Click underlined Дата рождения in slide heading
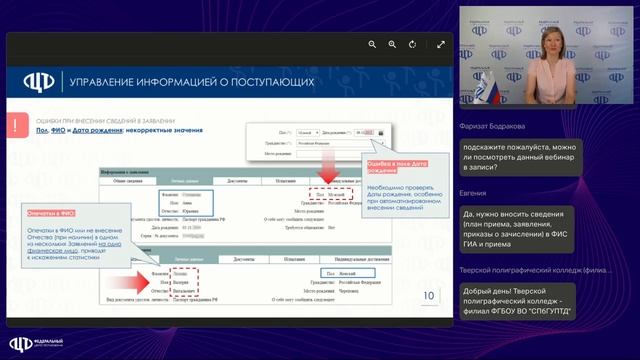This screenshot has width=640, height=360. pos(97,130)
